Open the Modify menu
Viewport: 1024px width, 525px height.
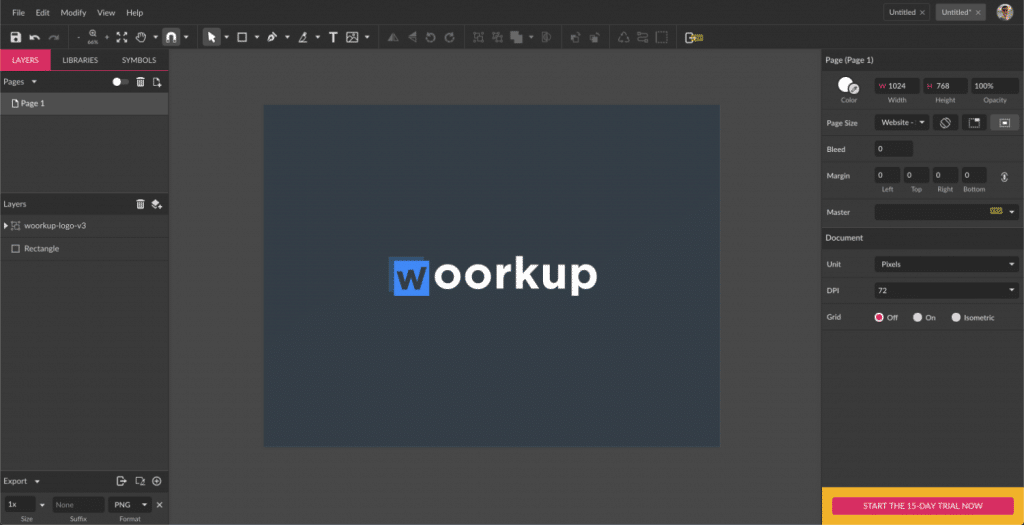tap(73, 12)
